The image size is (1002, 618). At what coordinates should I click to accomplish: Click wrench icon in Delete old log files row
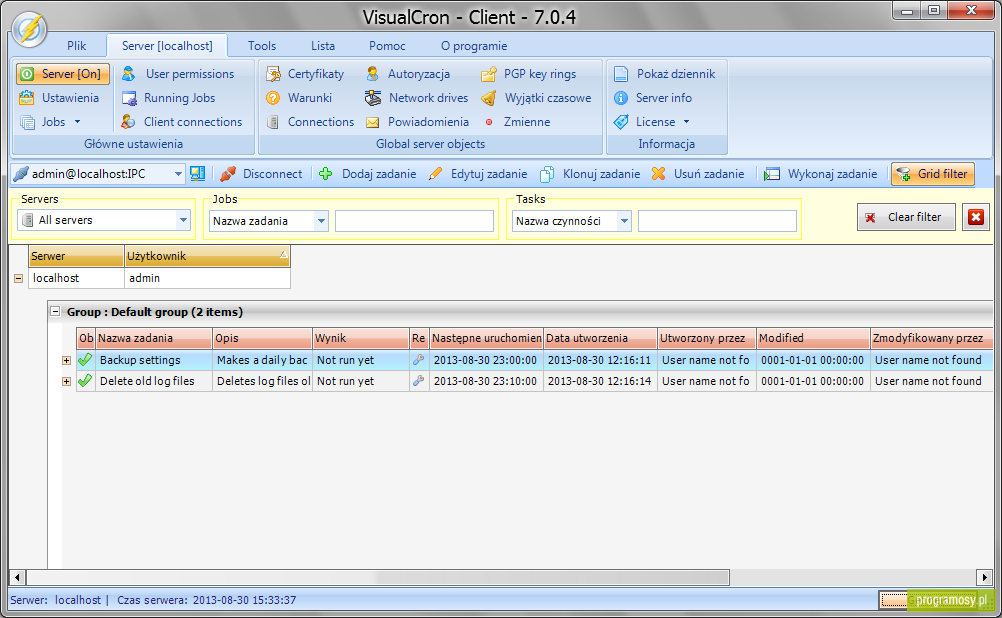419,381
